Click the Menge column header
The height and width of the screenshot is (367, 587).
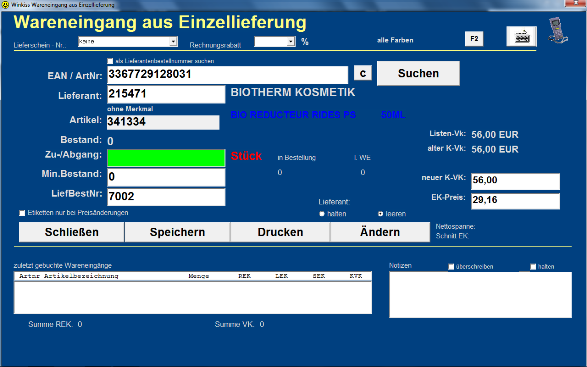click(199, 276)
